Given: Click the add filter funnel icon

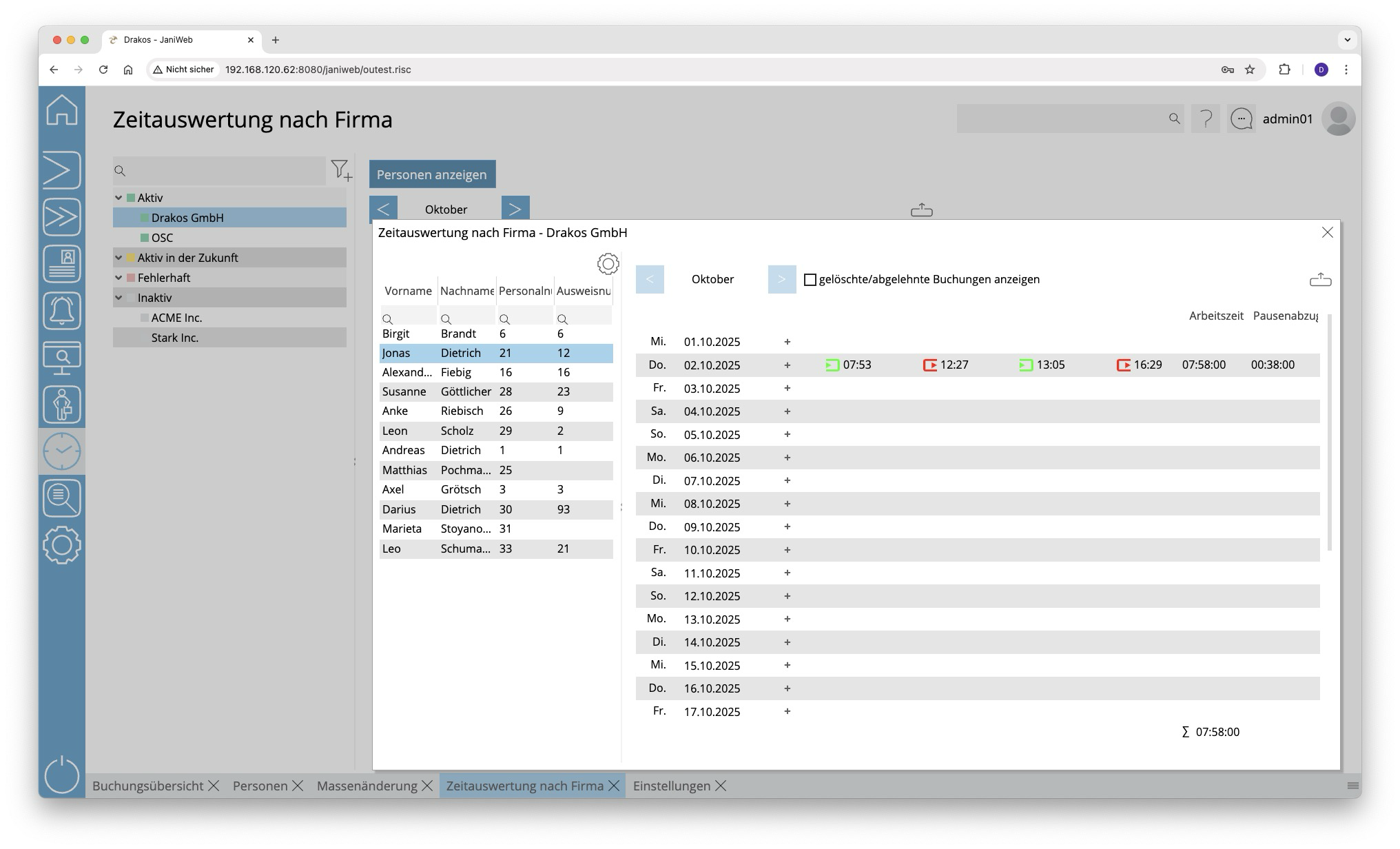Looking at the screenshot, I should [341, 170].
